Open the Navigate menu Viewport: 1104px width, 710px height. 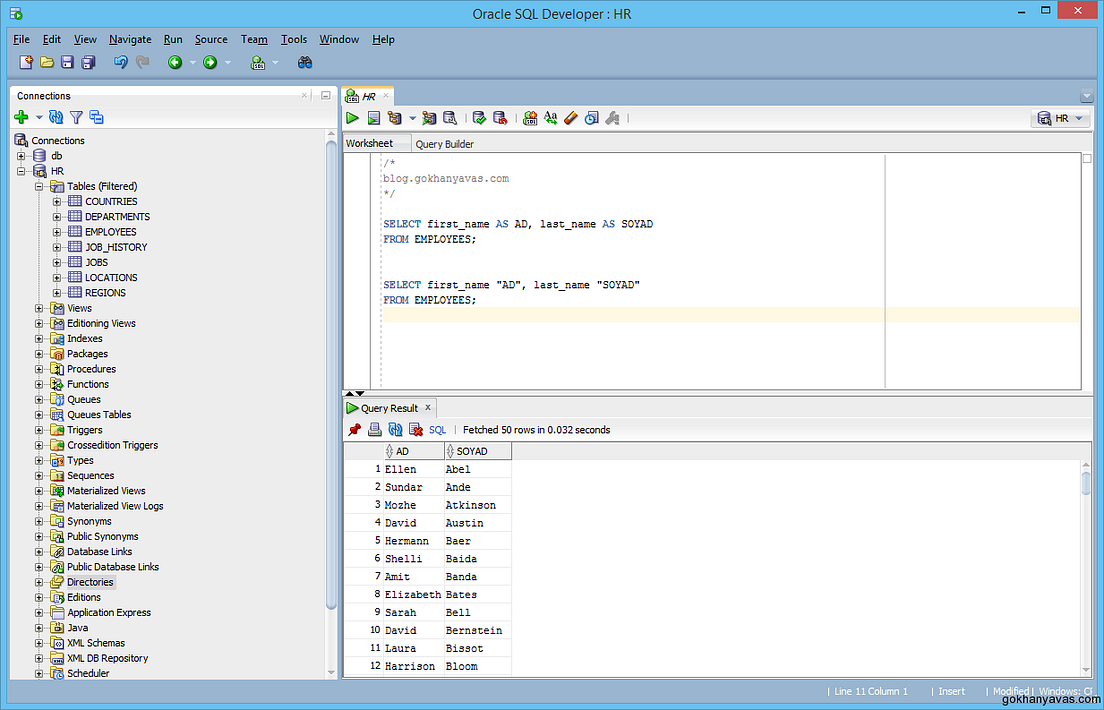tap(130, 39)
